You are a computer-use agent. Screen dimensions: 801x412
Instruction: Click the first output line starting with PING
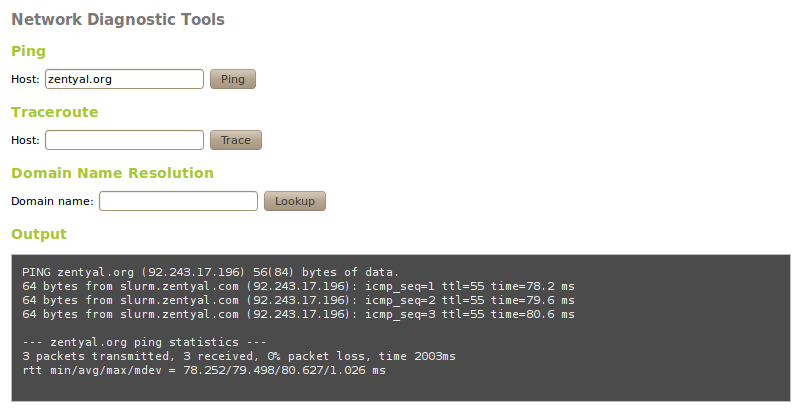[210, 272]
